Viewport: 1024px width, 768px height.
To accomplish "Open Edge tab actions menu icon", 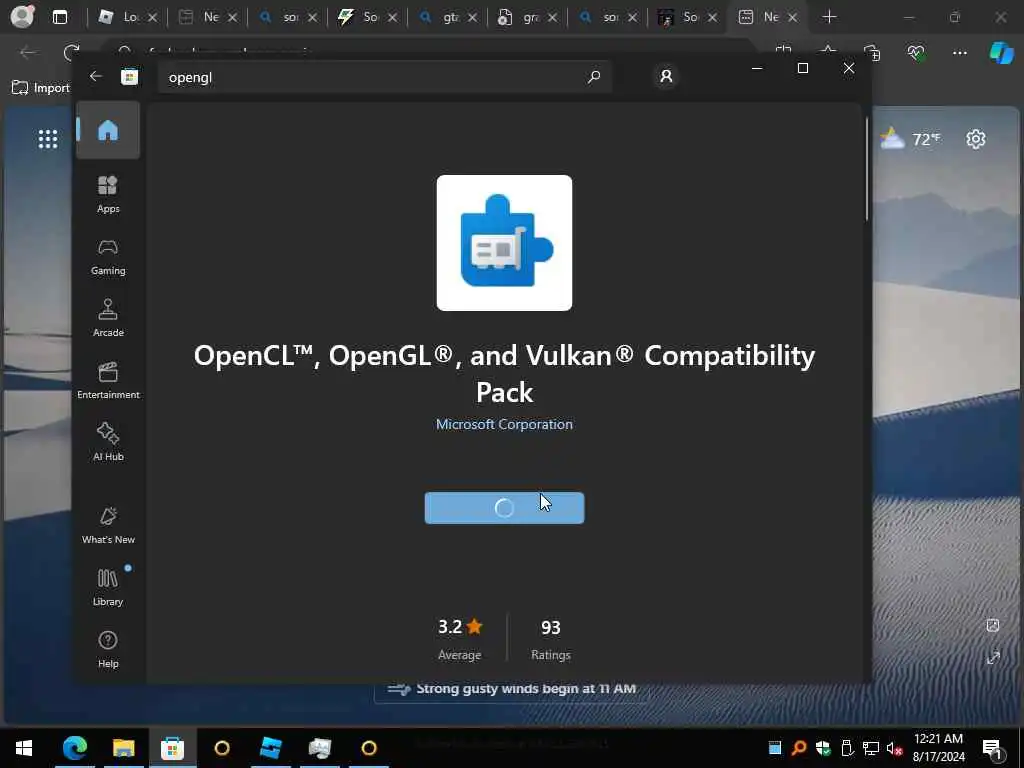I will point(60,17).
